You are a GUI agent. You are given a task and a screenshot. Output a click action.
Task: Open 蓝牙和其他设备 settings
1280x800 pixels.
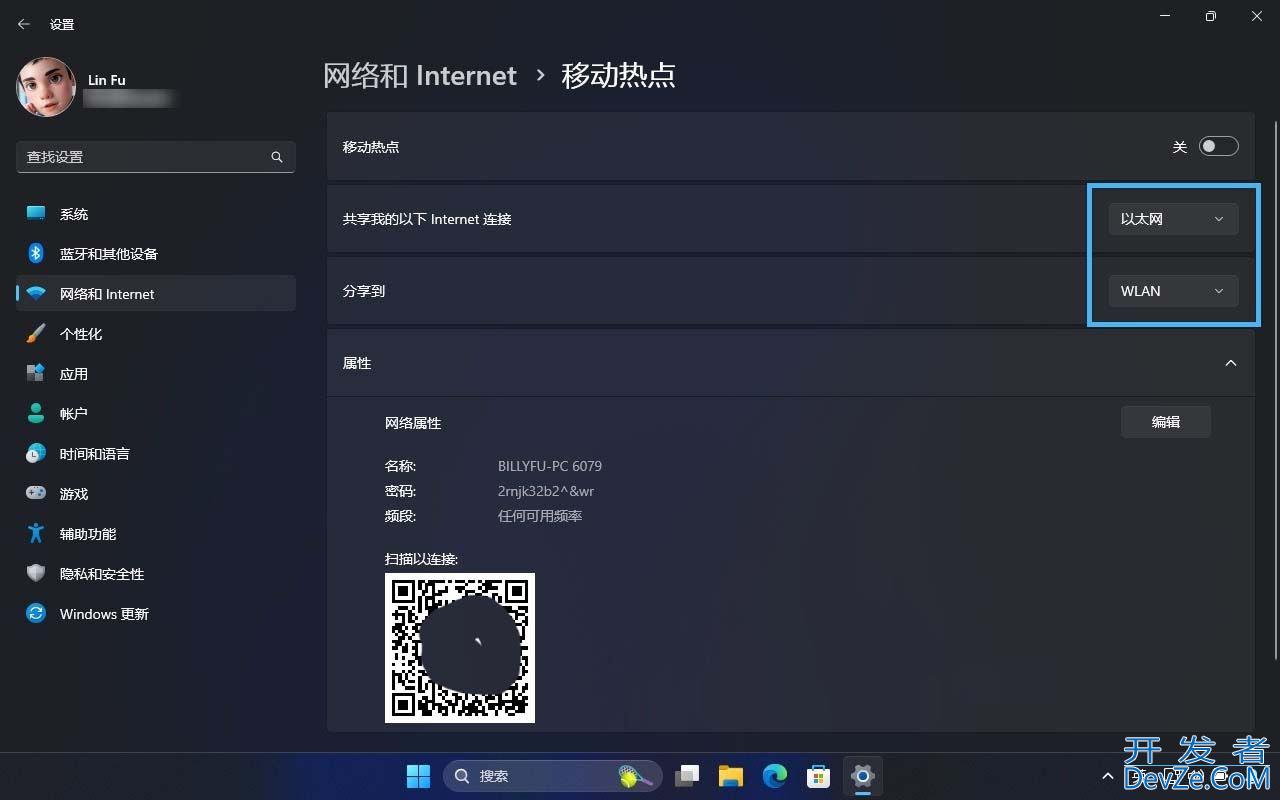(156, 254)
